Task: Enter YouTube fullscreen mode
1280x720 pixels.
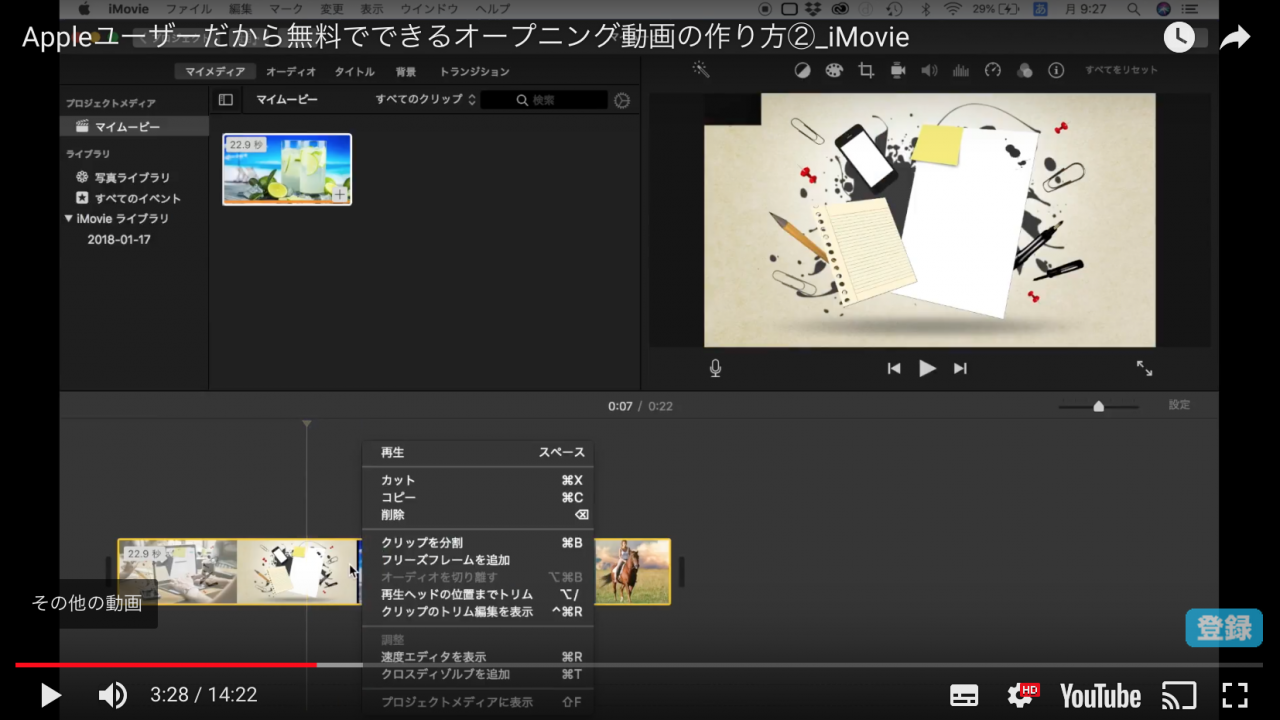Action: pyautogui.click(x=1235, y=695)
